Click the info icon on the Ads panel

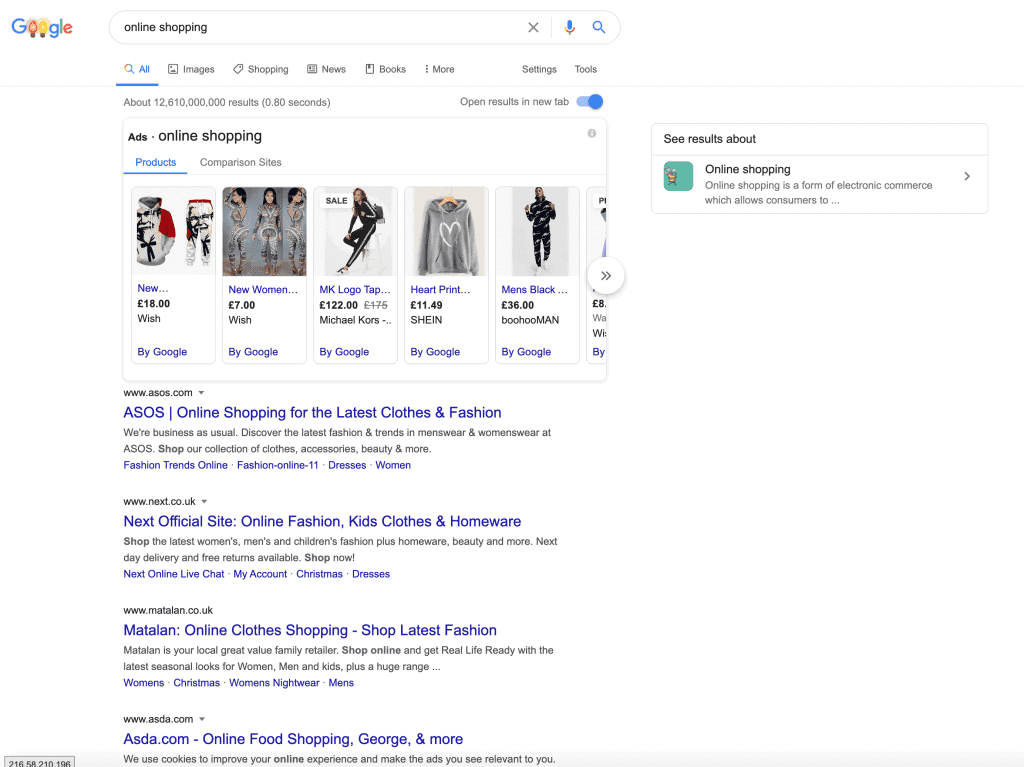(591, 133)
